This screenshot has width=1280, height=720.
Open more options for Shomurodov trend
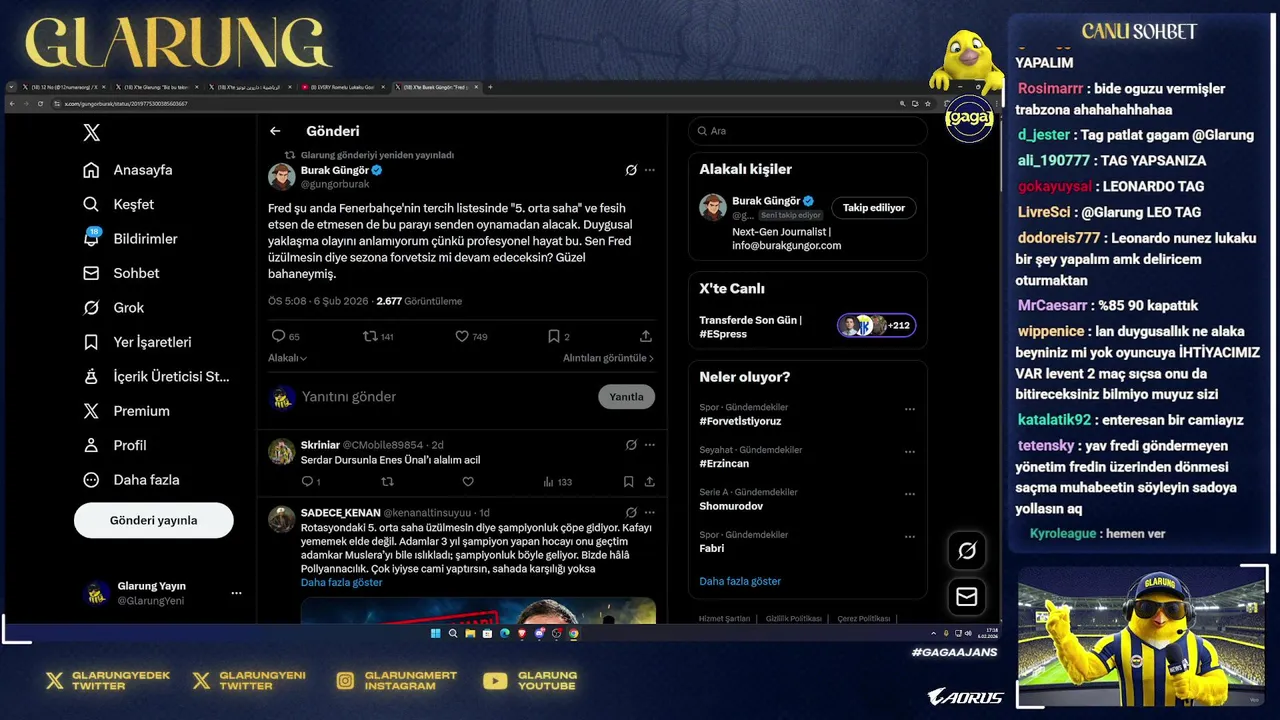910,494
